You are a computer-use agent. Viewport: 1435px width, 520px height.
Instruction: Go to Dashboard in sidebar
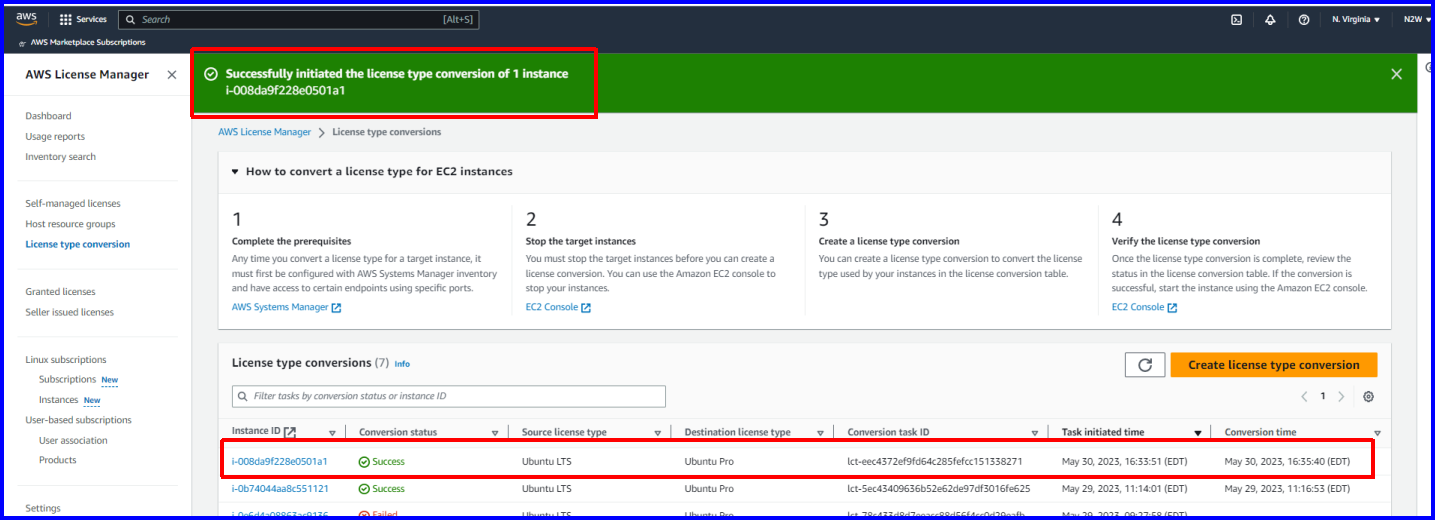(x=48, y=116)
